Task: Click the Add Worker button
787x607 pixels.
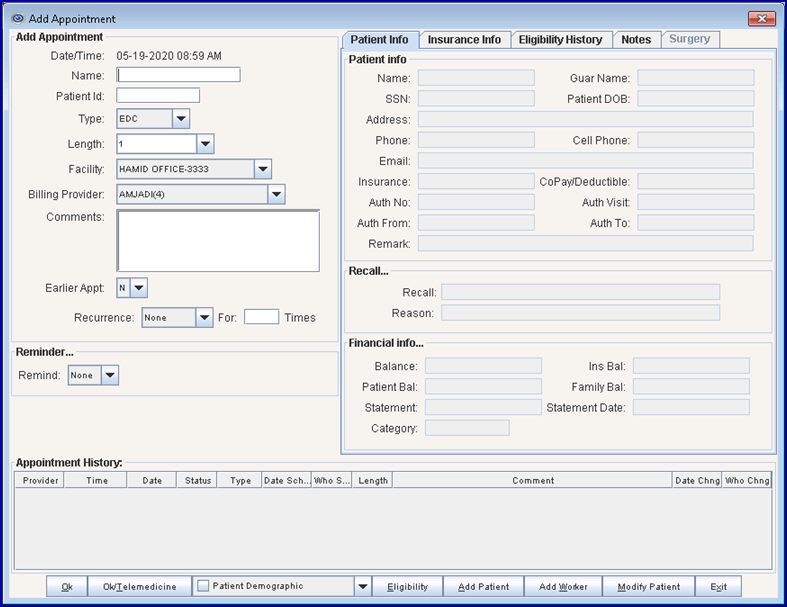Action: [563, 586]
